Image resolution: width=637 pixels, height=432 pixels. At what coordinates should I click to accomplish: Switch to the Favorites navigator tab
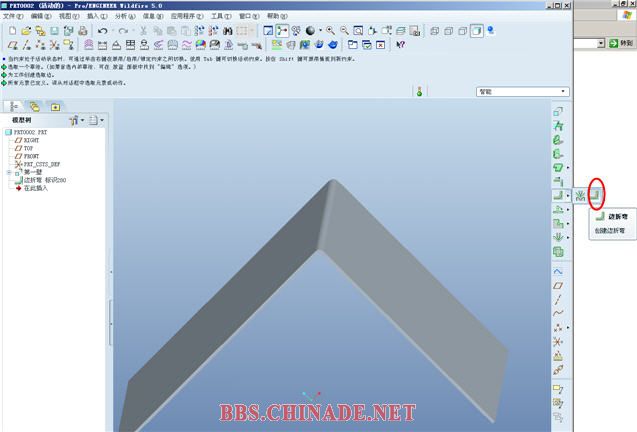(55, 106)
